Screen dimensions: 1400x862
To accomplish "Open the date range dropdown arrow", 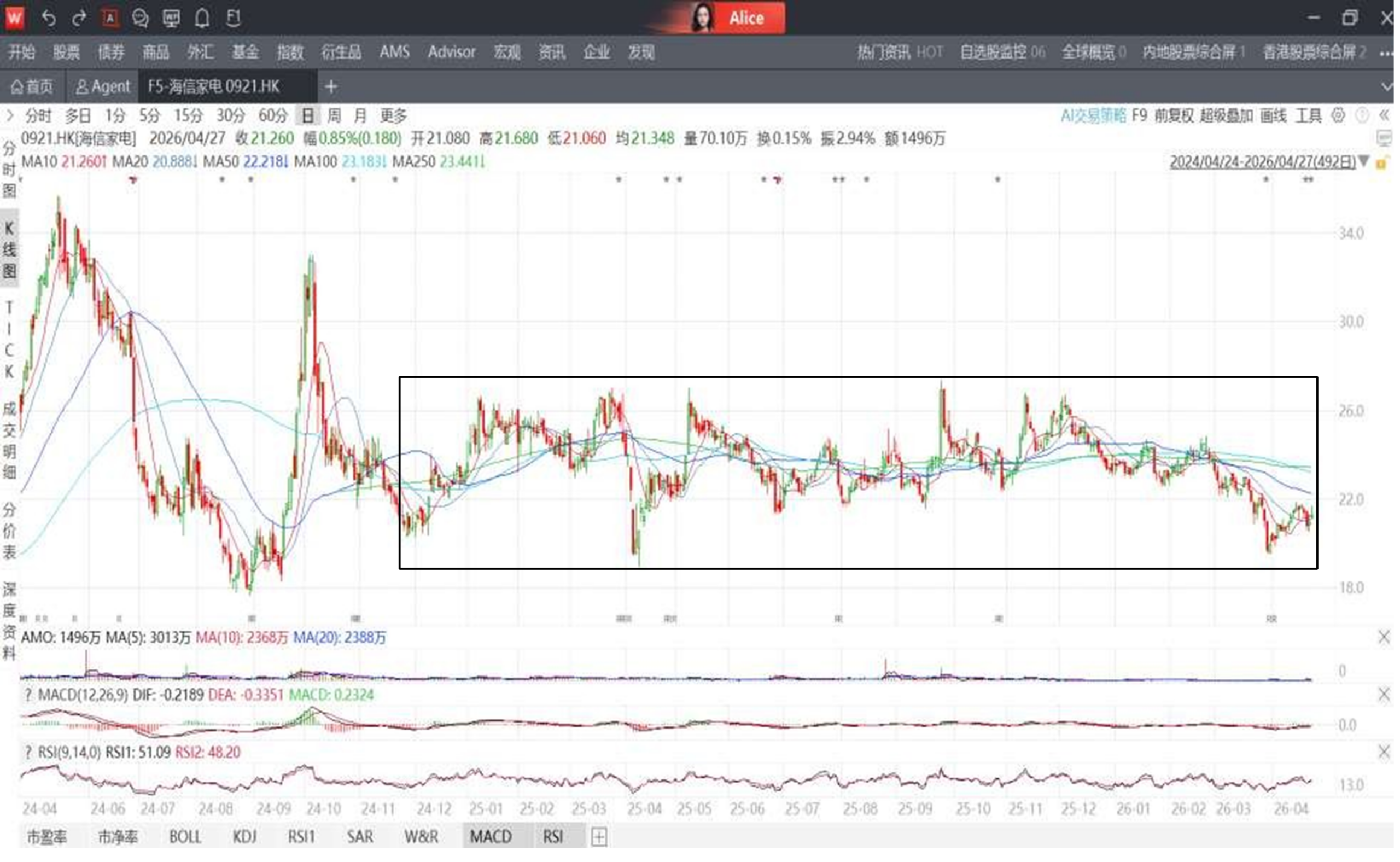I will 1363,161.
